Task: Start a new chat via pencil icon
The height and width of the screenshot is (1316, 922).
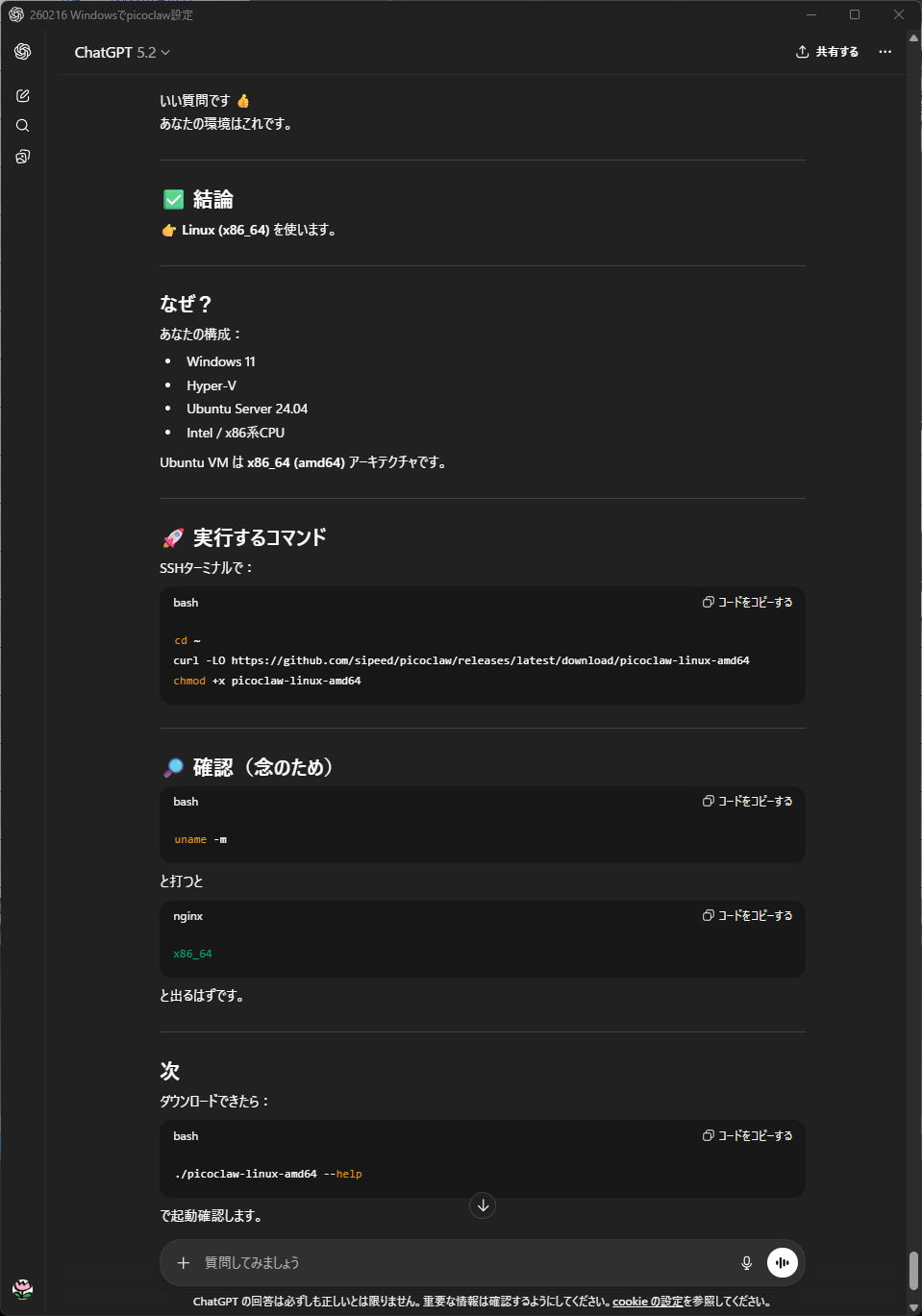Action: pyautogui.click(x=23, y=96)
